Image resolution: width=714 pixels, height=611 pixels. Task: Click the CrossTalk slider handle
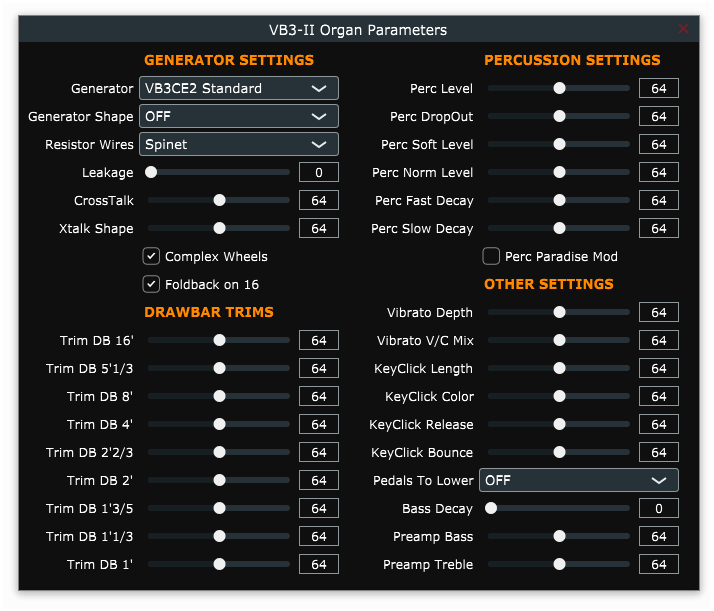pos(219,200)
